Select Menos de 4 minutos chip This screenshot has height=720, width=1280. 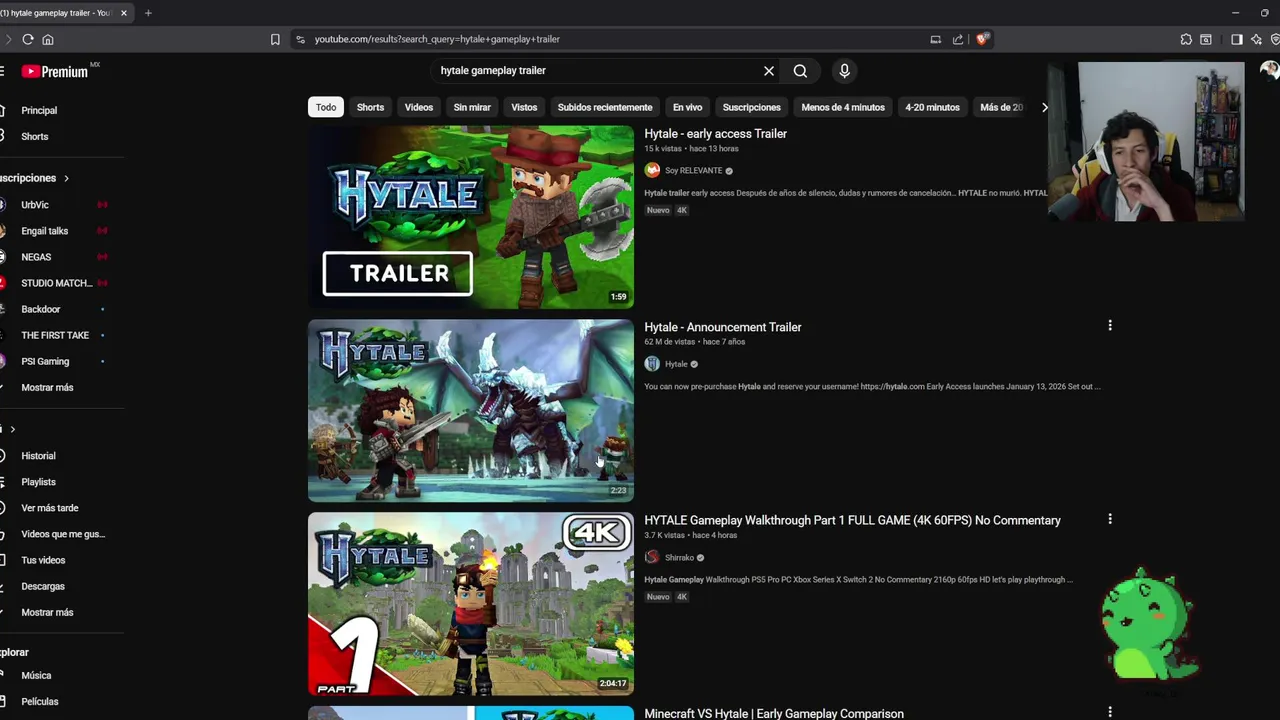[843, 107]
